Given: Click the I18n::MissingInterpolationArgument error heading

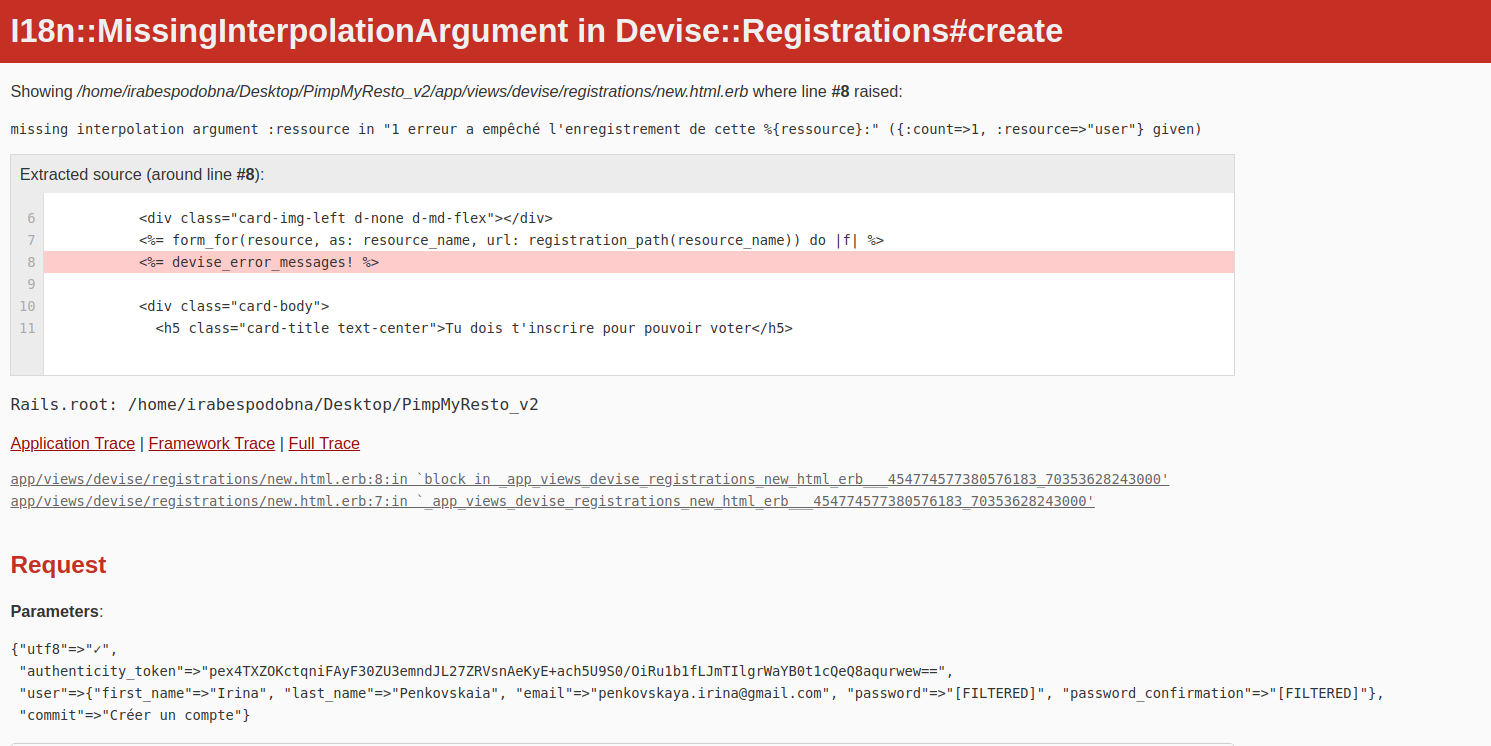Looking at the screenshot, I should 537,31.
